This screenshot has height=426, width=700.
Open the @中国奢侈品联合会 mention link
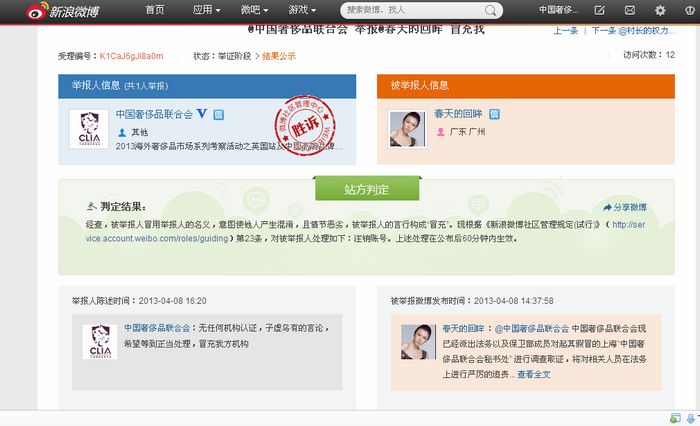[x=532, y=329]
